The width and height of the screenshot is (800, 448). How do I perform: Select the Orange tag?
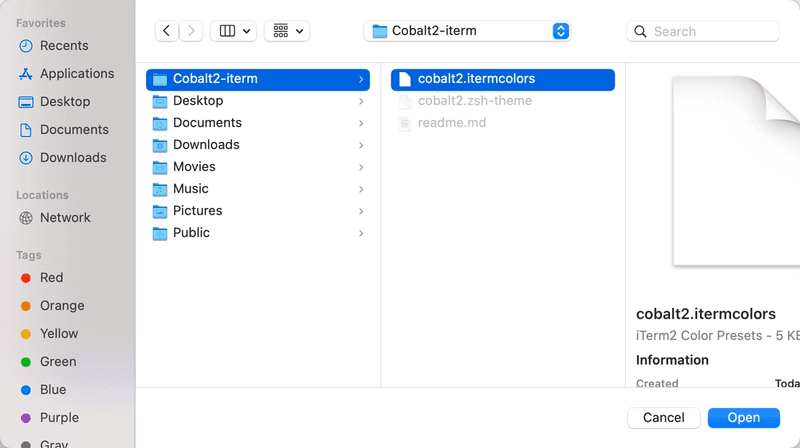point(53,306)
